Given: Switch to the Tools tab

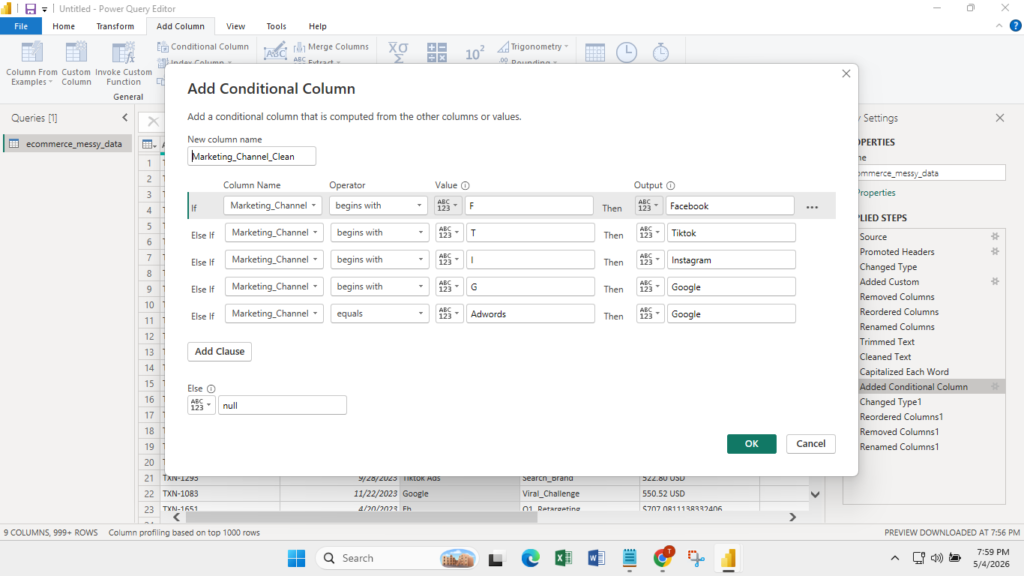Looking at the screenshot, I should pos(276,26).
